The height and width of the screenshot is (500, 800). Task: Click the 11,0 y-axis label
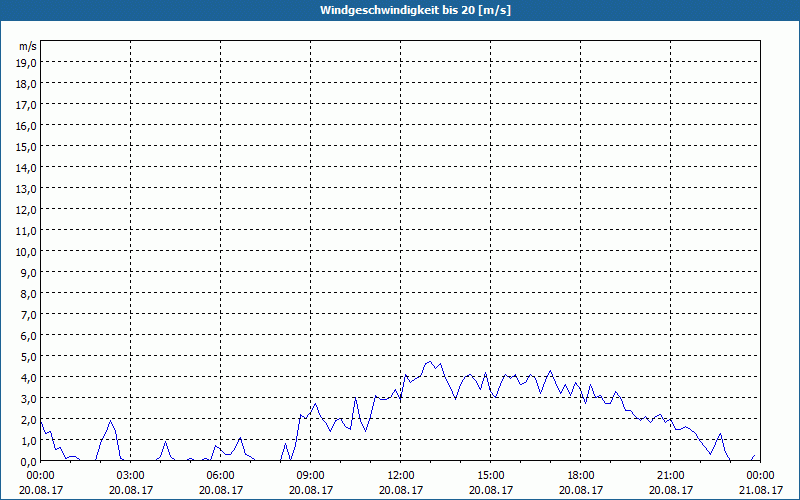[x=28, y=231]
